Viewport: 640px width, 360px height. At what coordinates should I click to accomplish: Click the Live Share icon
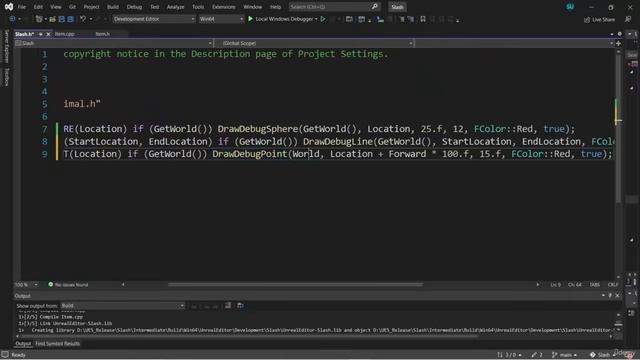587,20
